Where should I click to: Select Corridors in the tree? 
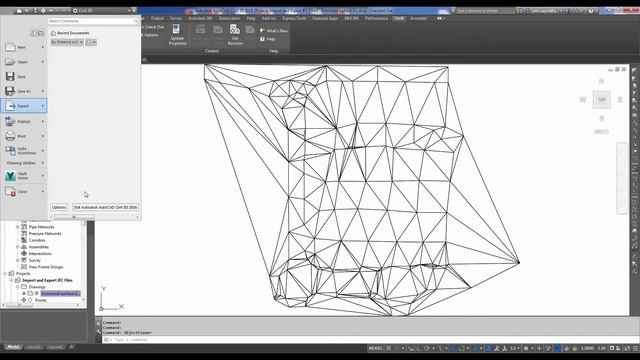coord(37,240)
